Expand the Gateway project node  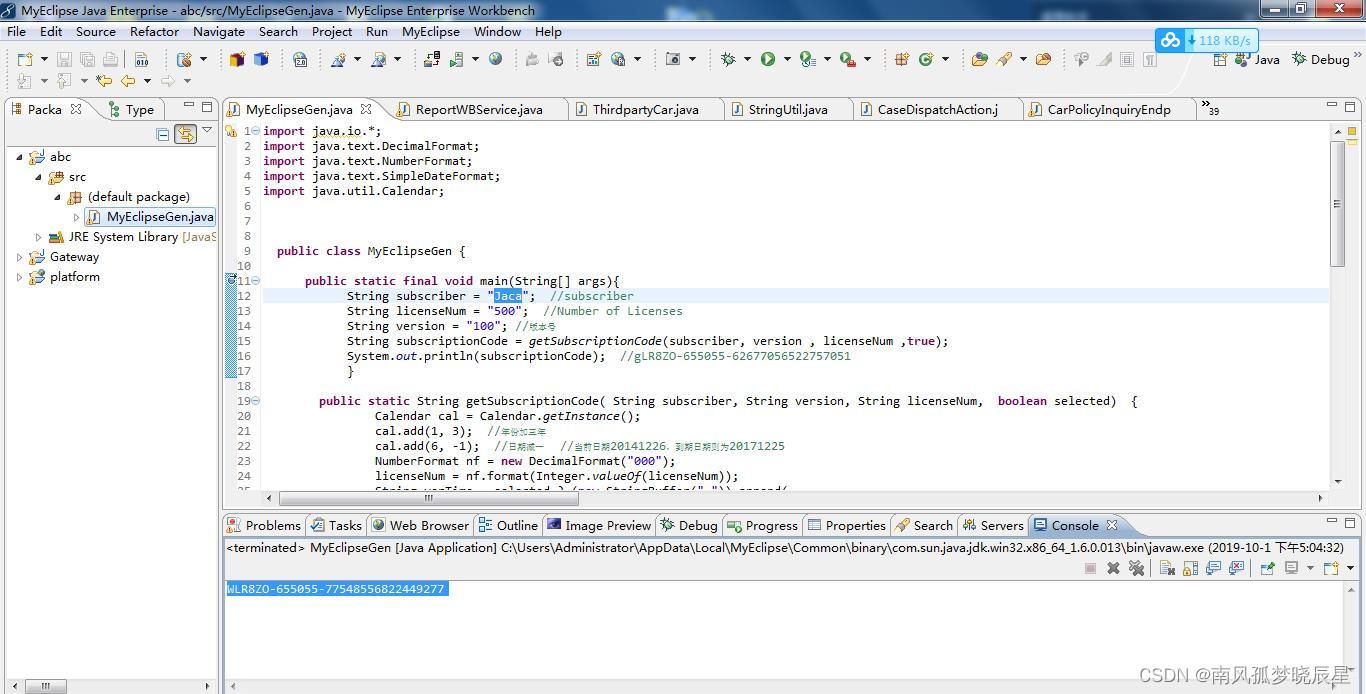18,257
